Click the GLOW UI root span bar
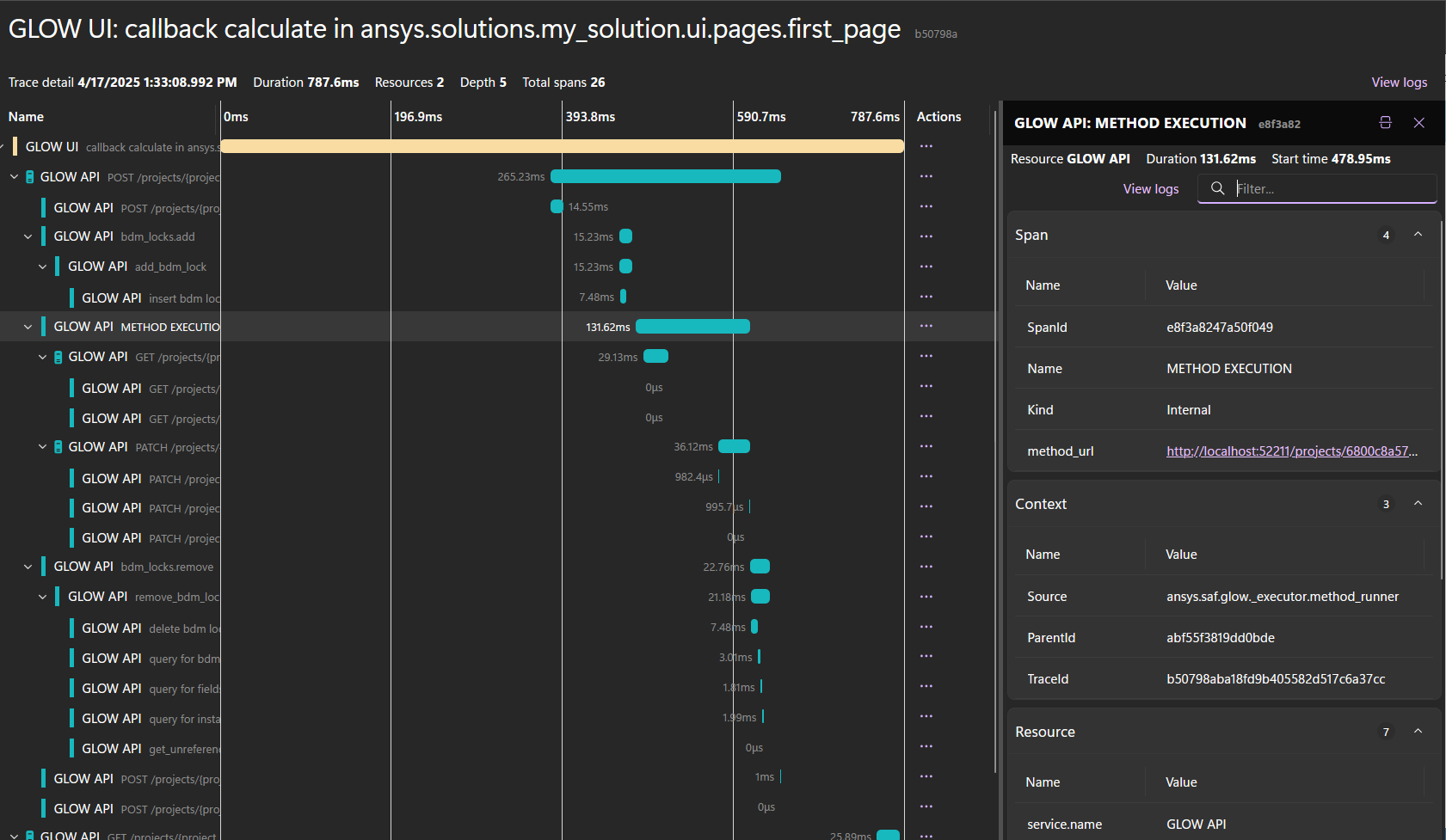Screen dimensions: 1446x840 point(563,146)
